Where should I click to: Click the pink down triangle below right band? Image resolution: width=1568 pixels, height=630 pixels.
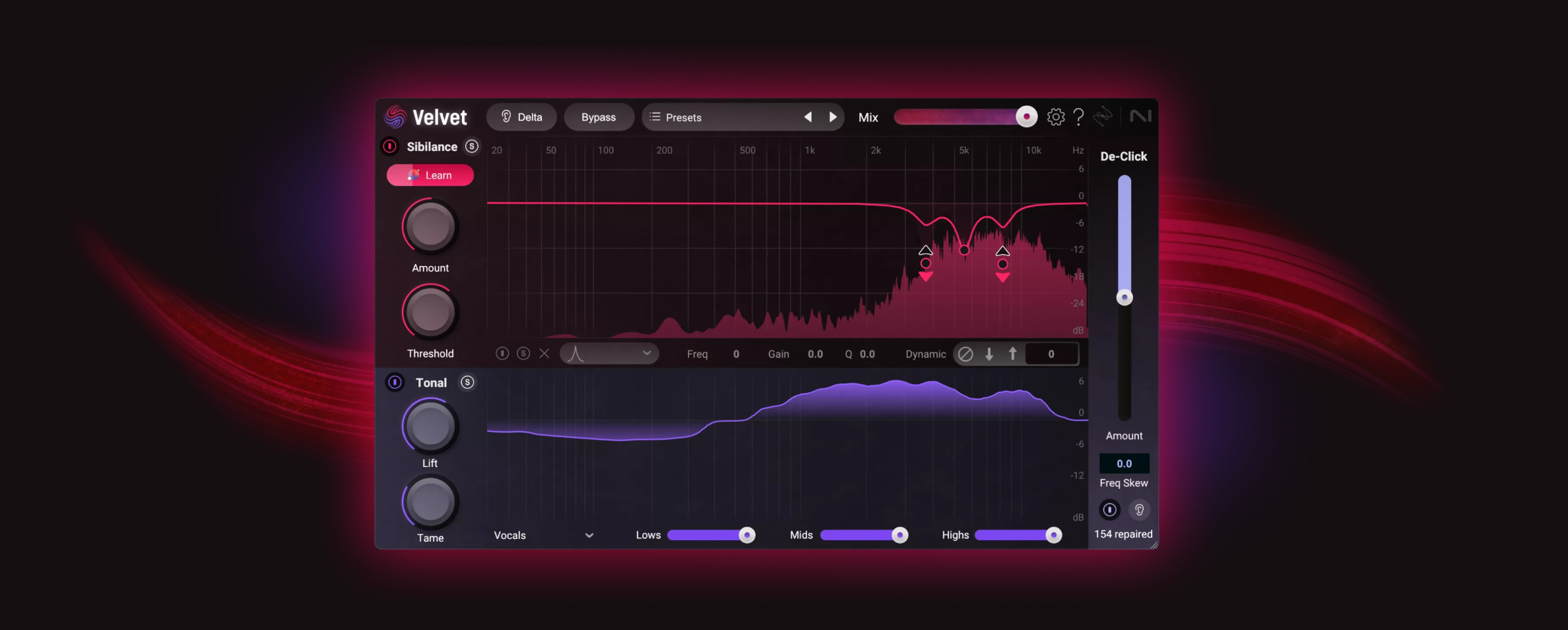pyautogui.click(x=1002, y=278)
